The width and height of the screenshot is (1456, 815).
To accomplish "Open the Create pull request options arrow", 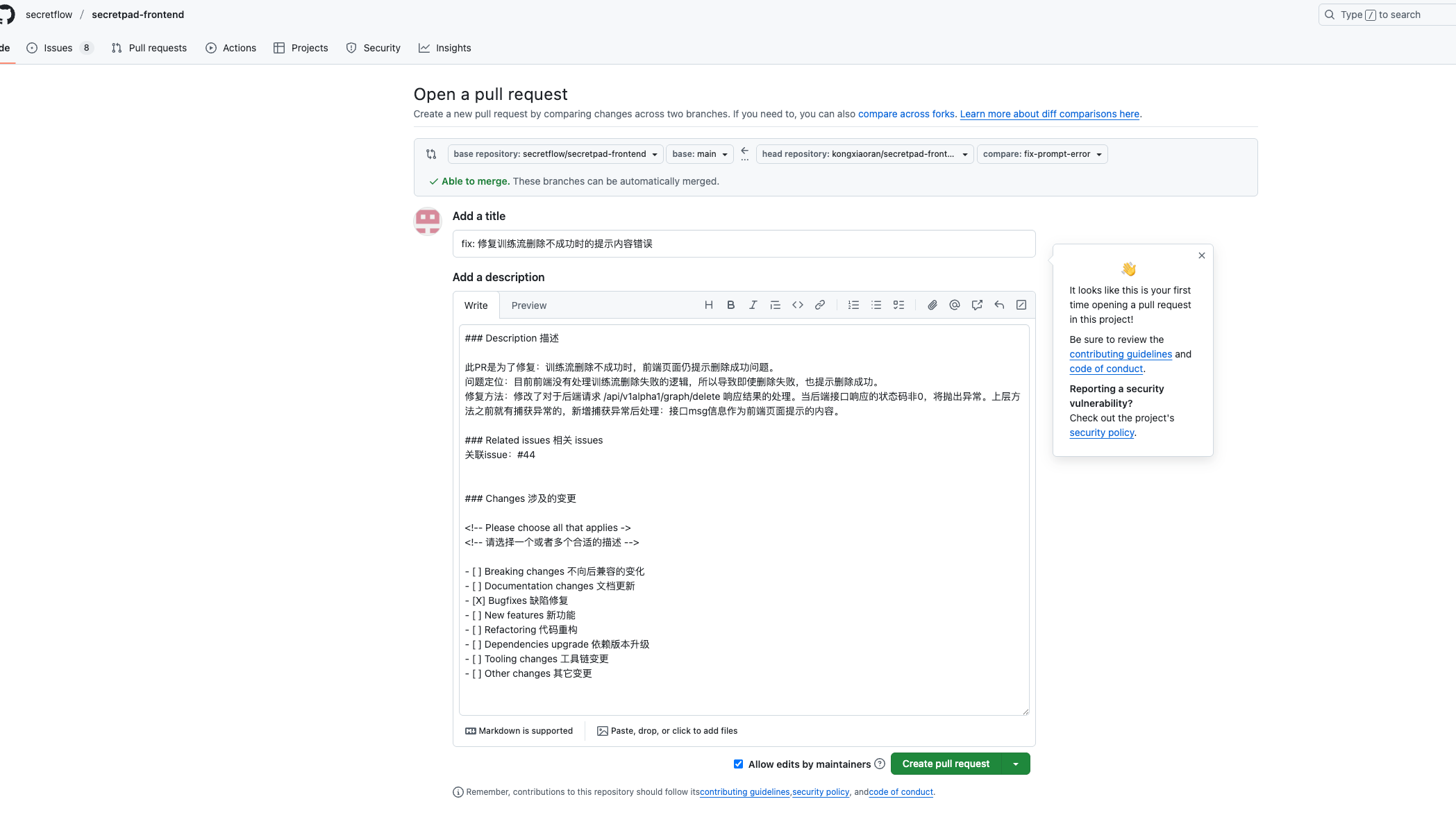I will (1015, 764).
